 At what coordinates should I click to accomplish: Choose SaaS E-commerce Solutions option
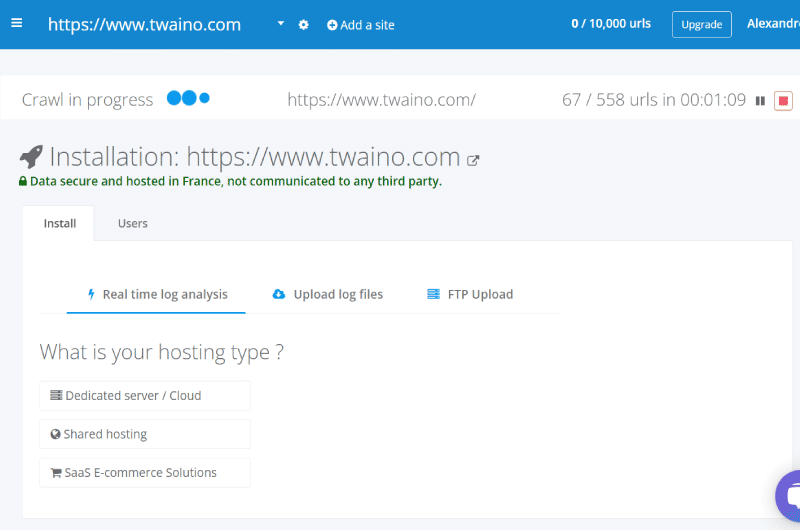[145, 473]
